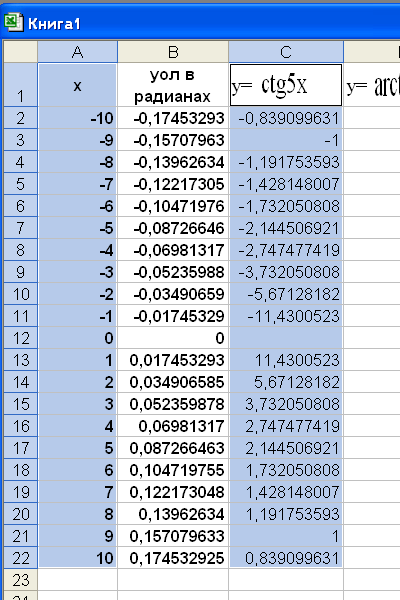Select row 2 header

(21, 118)
